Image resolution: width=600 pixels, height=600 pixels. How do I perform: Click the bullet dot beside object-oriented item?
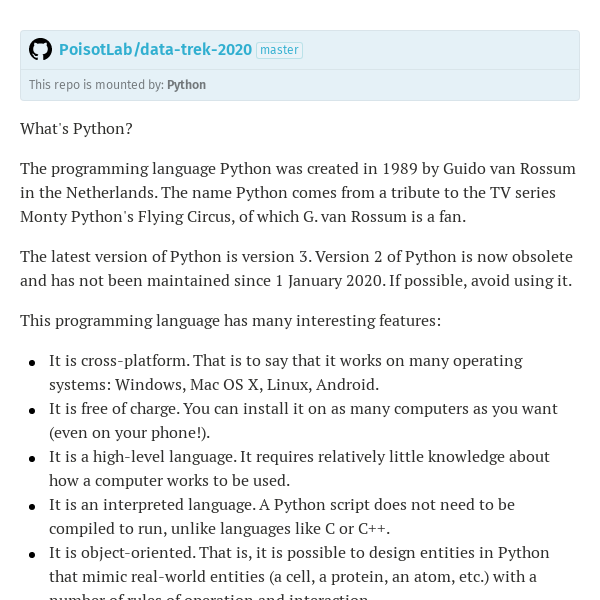(x=32, y=555)
